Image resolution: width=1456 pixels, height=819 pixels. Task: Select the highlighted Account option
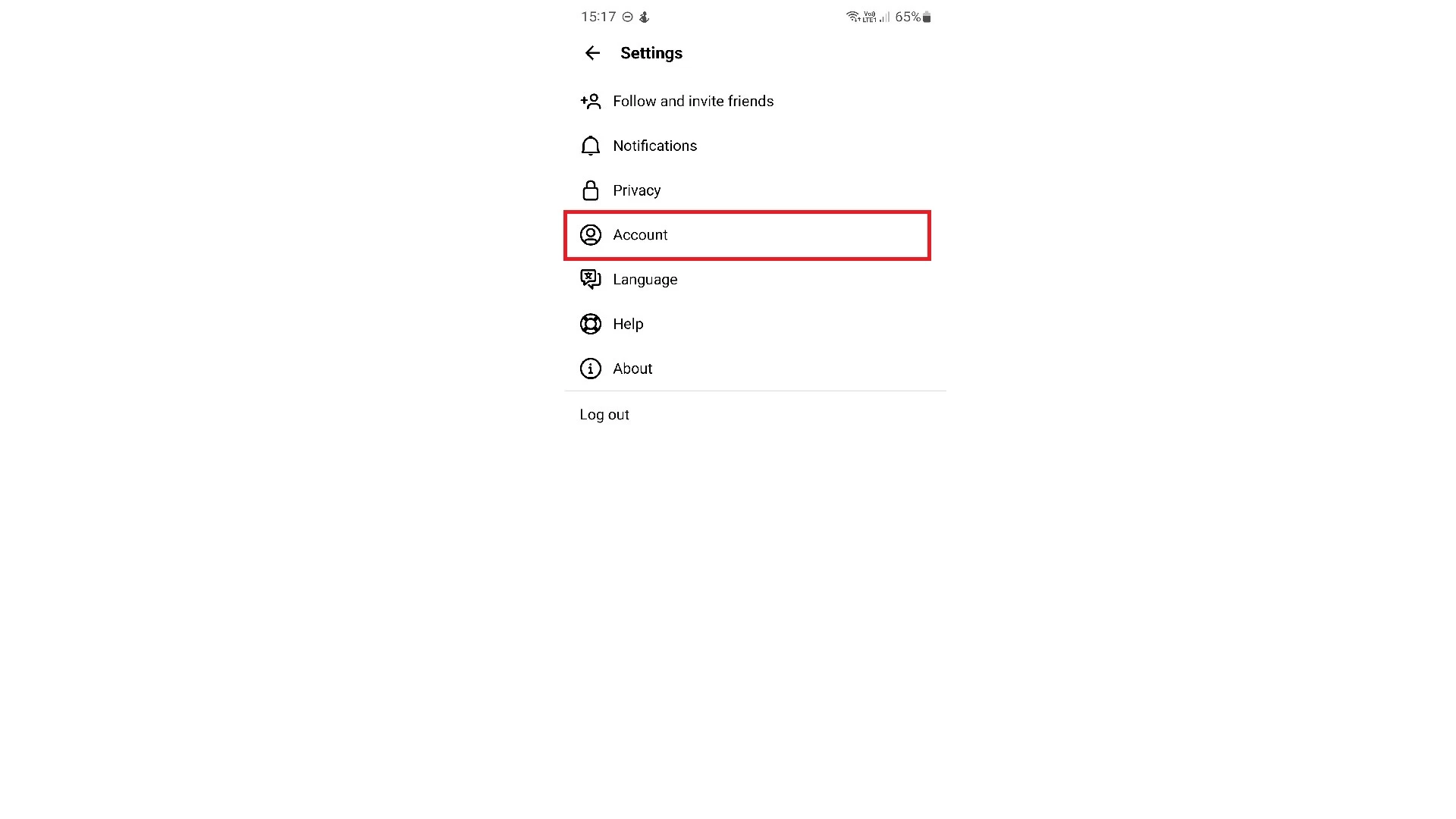coord(747,235)
